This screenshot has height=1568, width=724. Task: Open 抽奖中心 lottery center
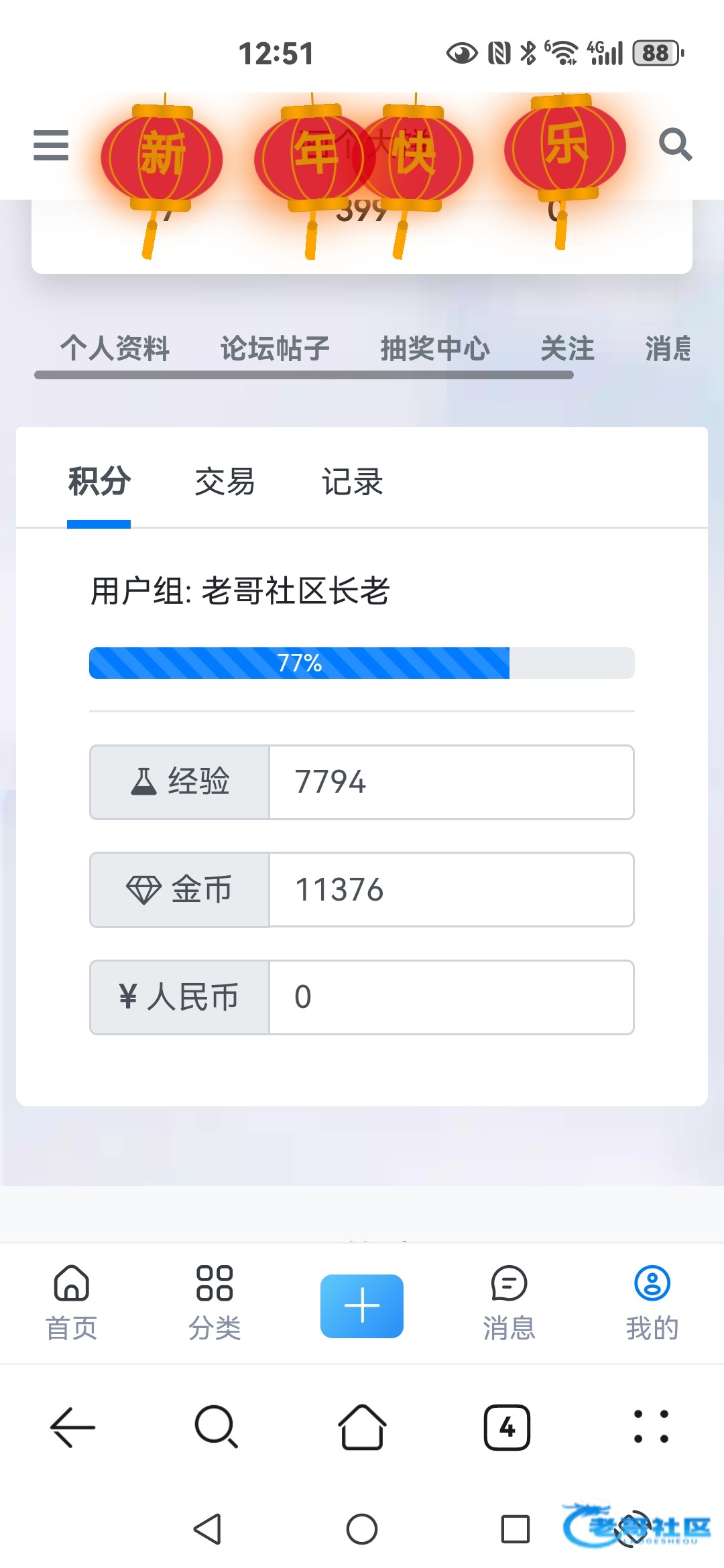coord(435,348)
